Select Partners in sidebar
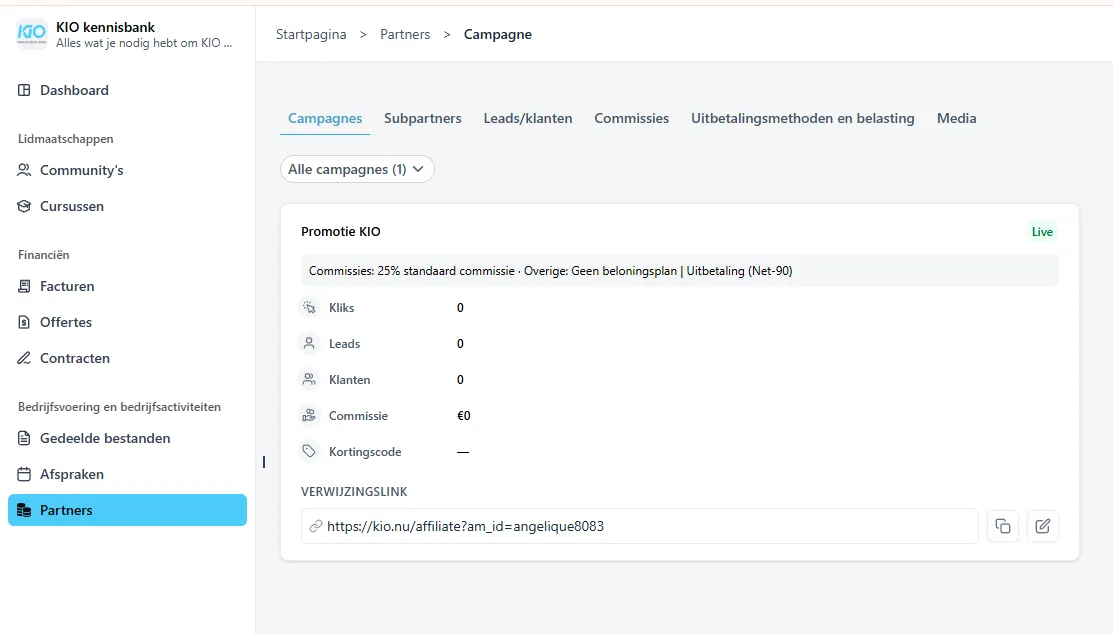Viewport: 1113px width, 634px height. [127, 510]
